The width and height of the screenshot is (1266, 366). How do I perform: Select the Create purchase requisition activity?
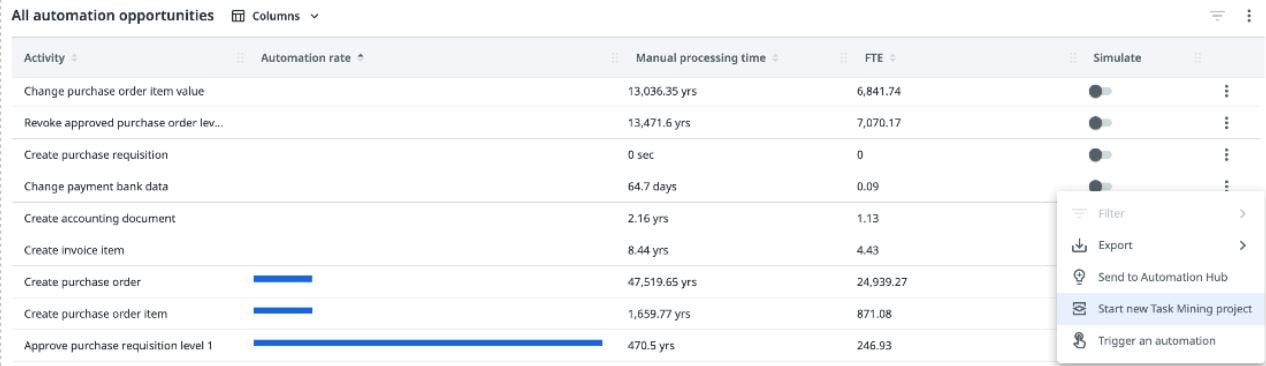[x=96, y=155]
